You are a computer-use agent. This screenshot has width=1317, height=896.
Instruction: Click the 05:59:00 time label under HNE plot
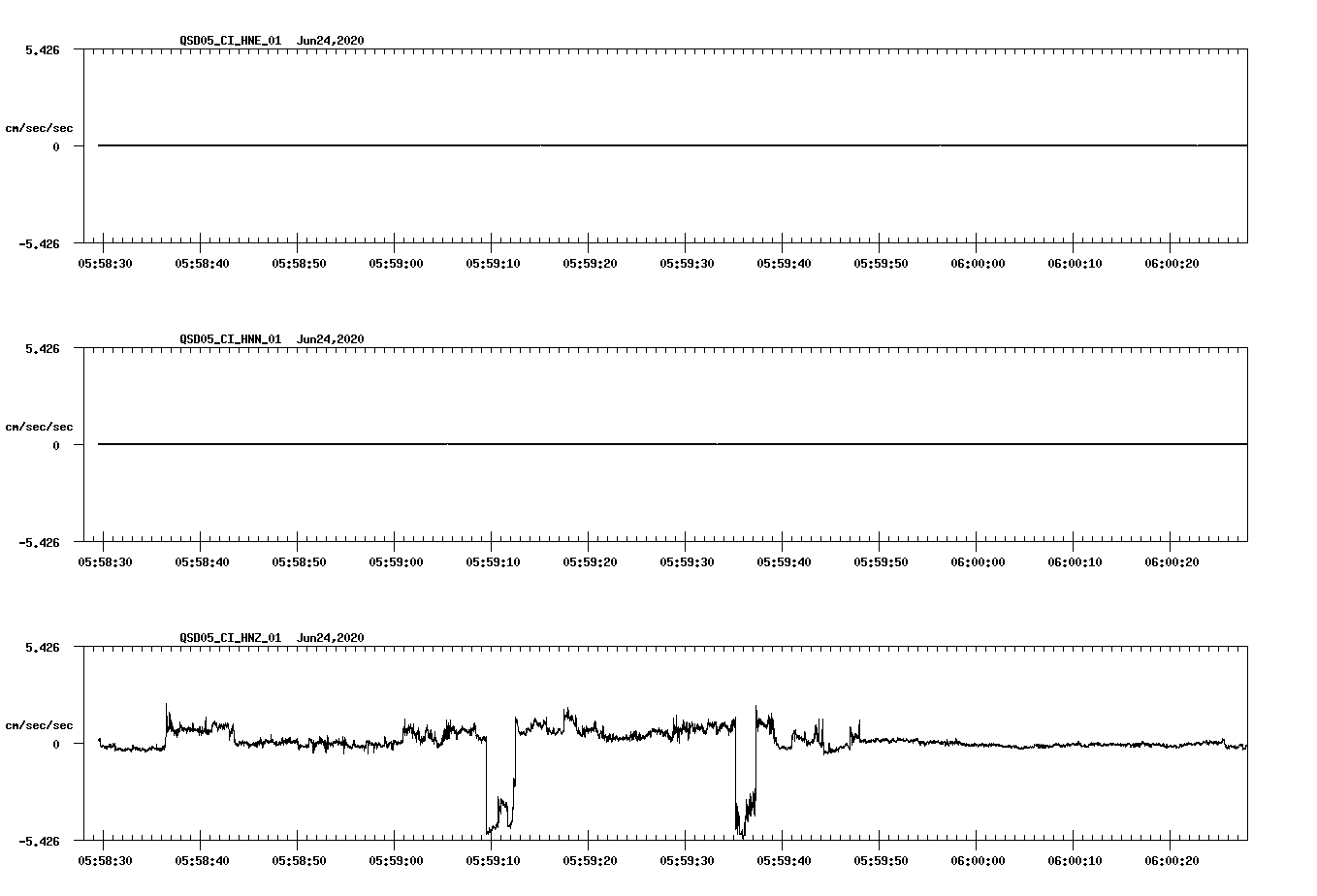(x=396, y=263)
